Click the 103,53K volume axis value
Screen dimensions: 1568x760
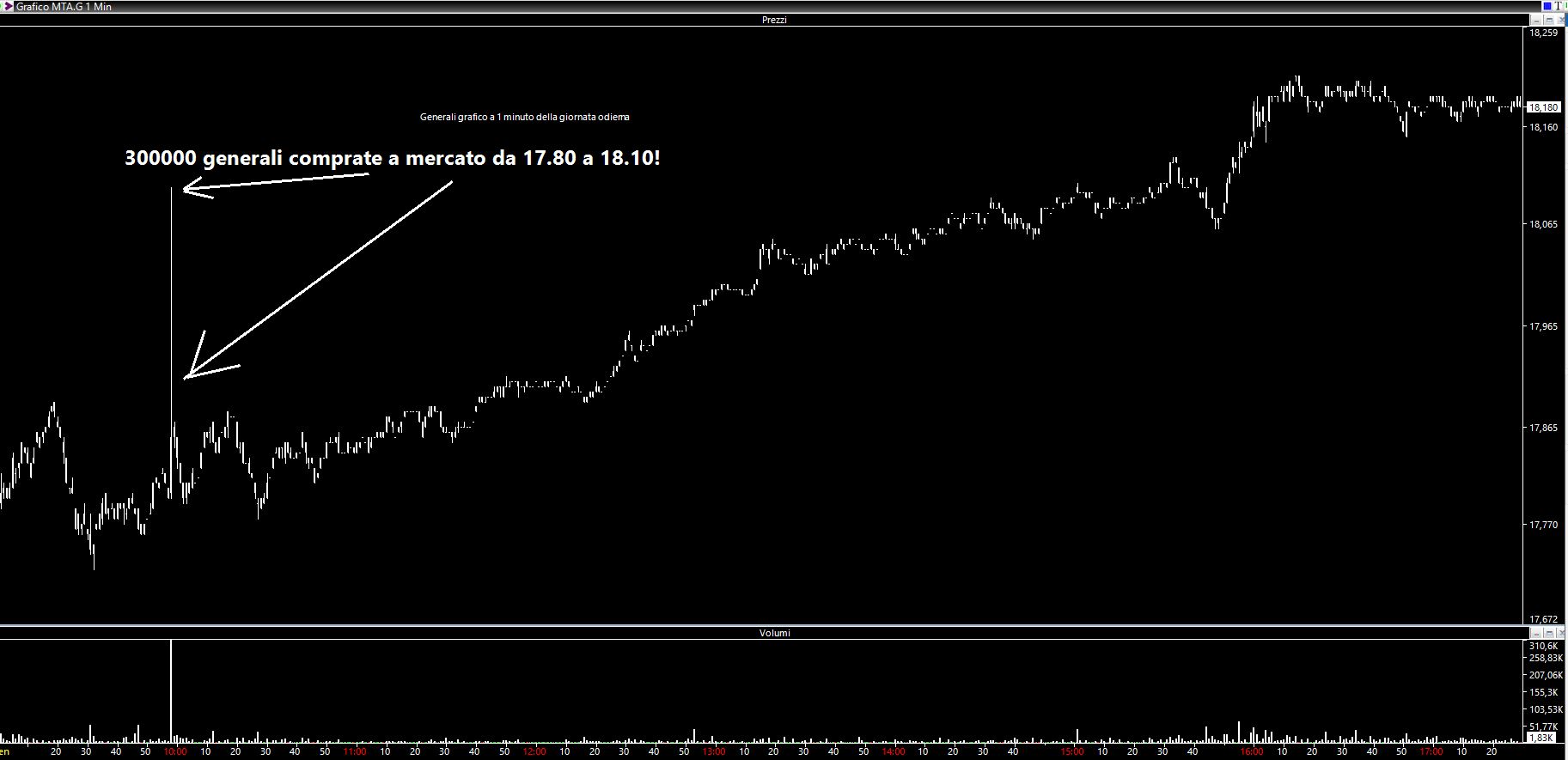point(1546,709)
